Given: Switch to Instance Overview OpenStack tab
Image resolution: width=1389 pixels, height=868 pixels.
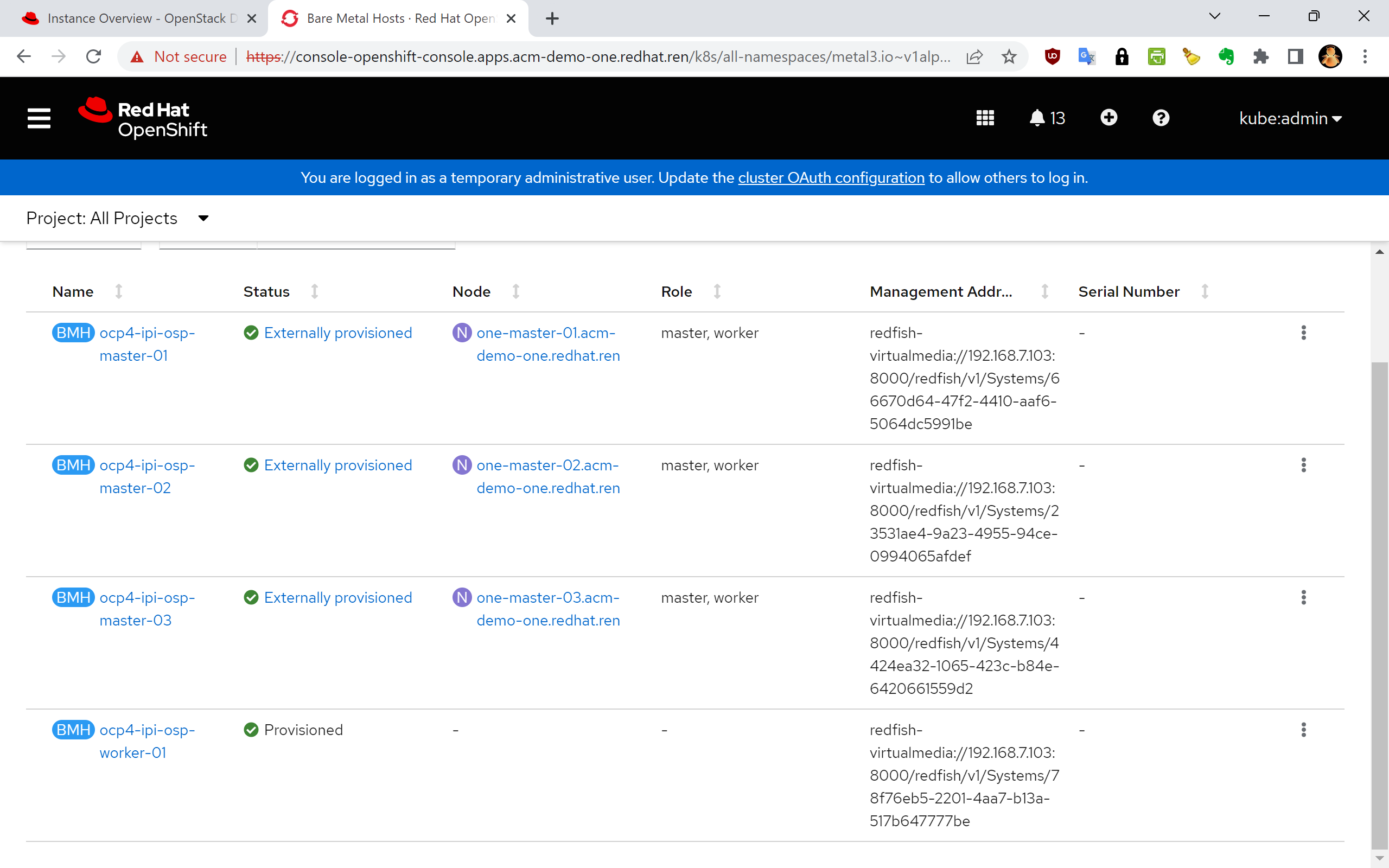Looking at the screenshot, I should point(135,18).
